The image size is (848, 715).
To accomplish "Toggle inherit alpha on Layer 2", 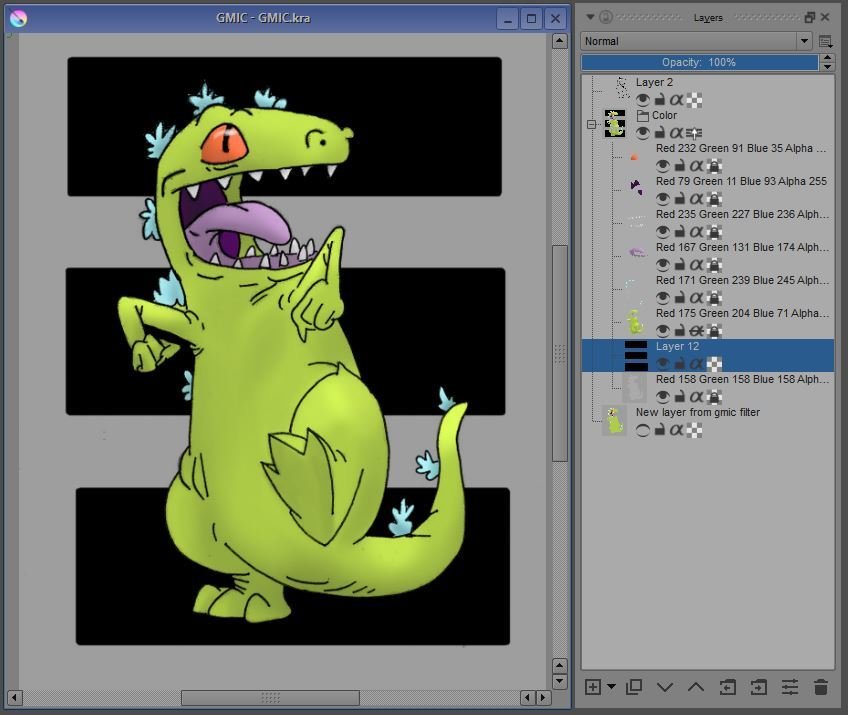I will [677, 100].
